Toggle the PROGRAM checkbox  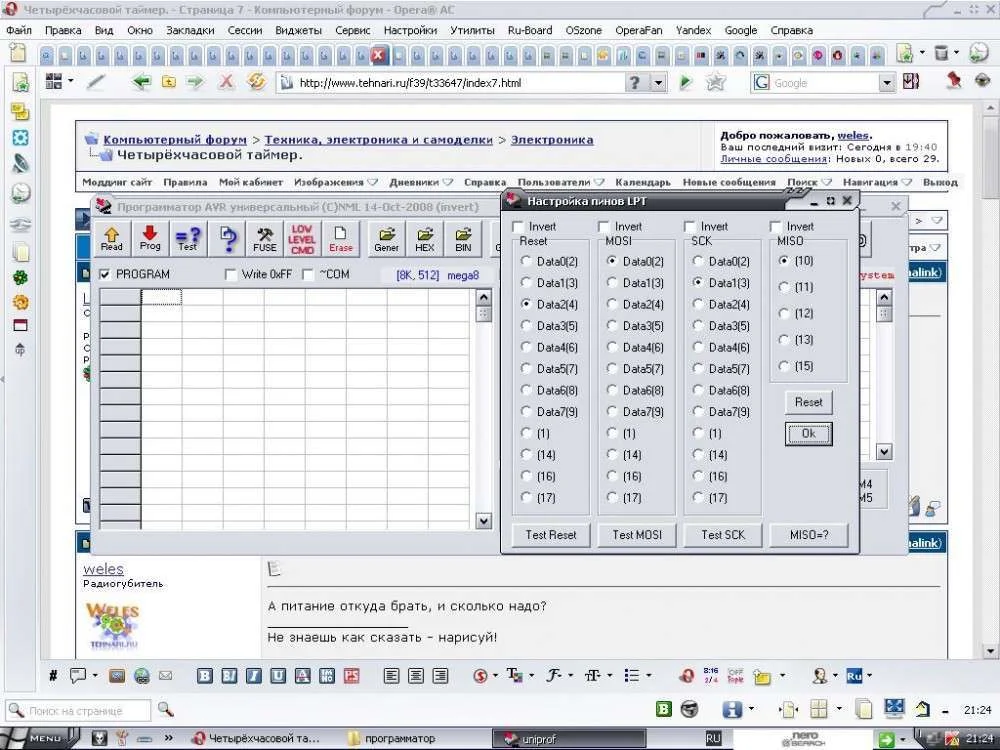coord(105,275)
